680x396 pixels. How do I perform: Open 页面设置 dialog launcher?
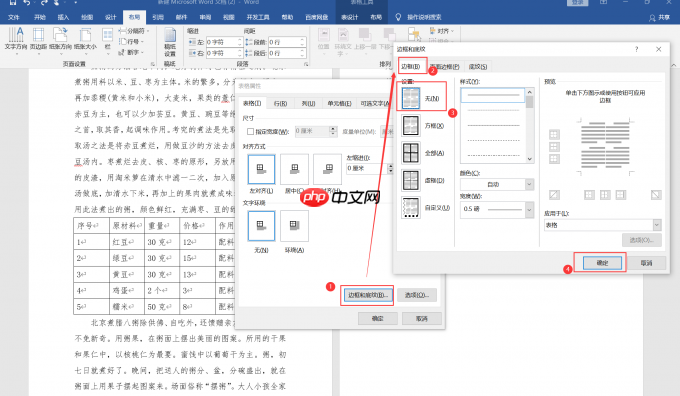coord(153,64)
